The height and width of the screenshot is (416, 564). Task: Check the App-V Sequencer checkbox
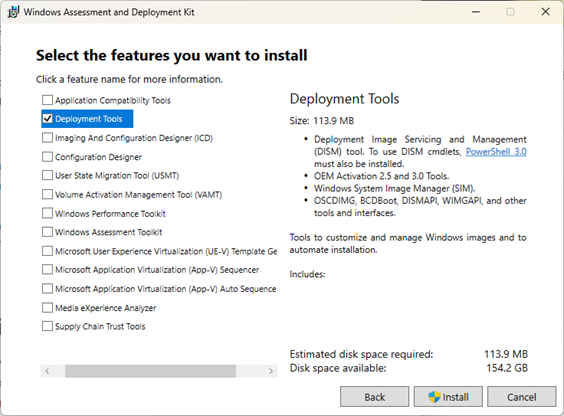point(47,270)
